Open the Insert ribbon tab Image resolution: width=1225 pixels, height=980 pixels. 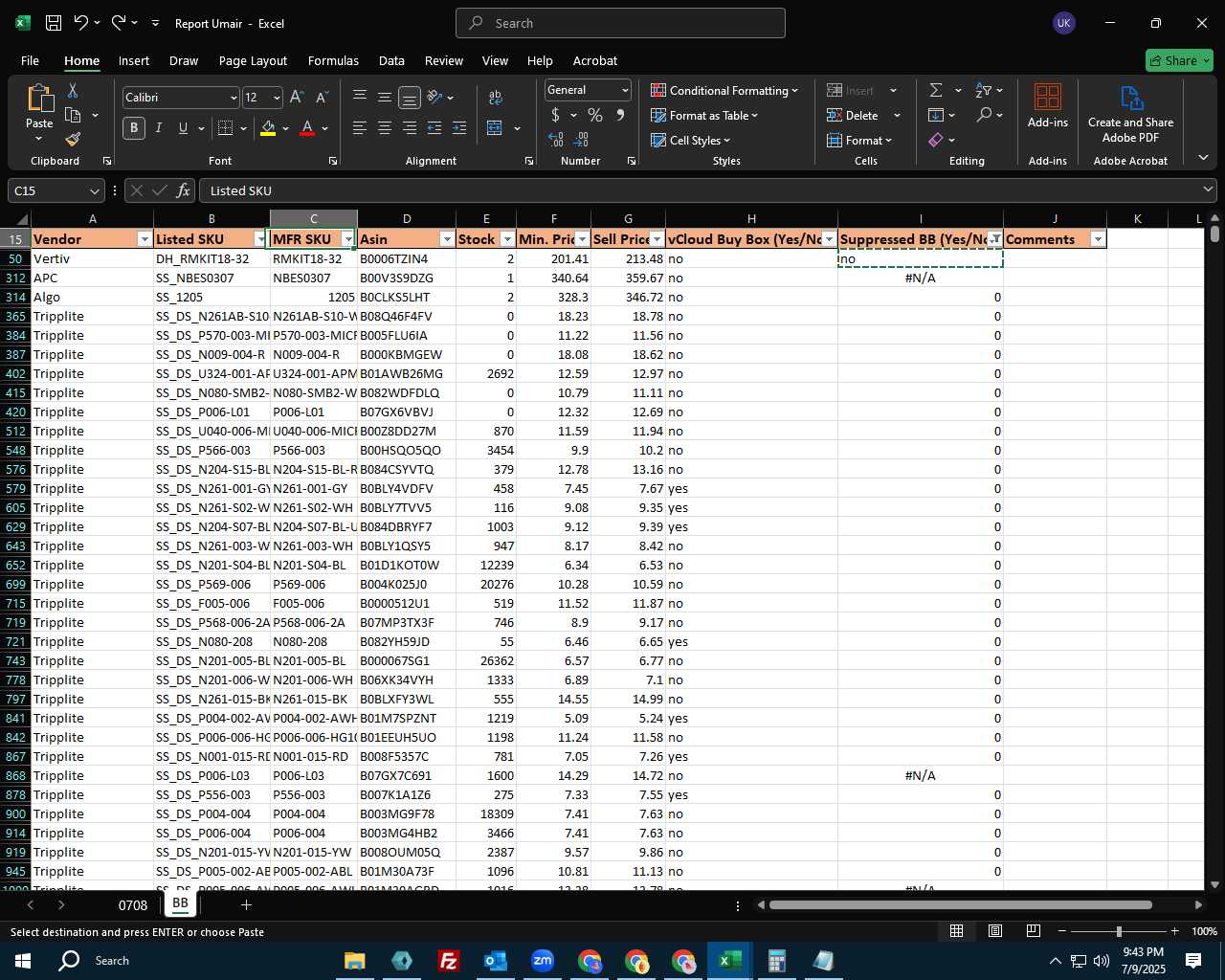click(x=134, y=60)
